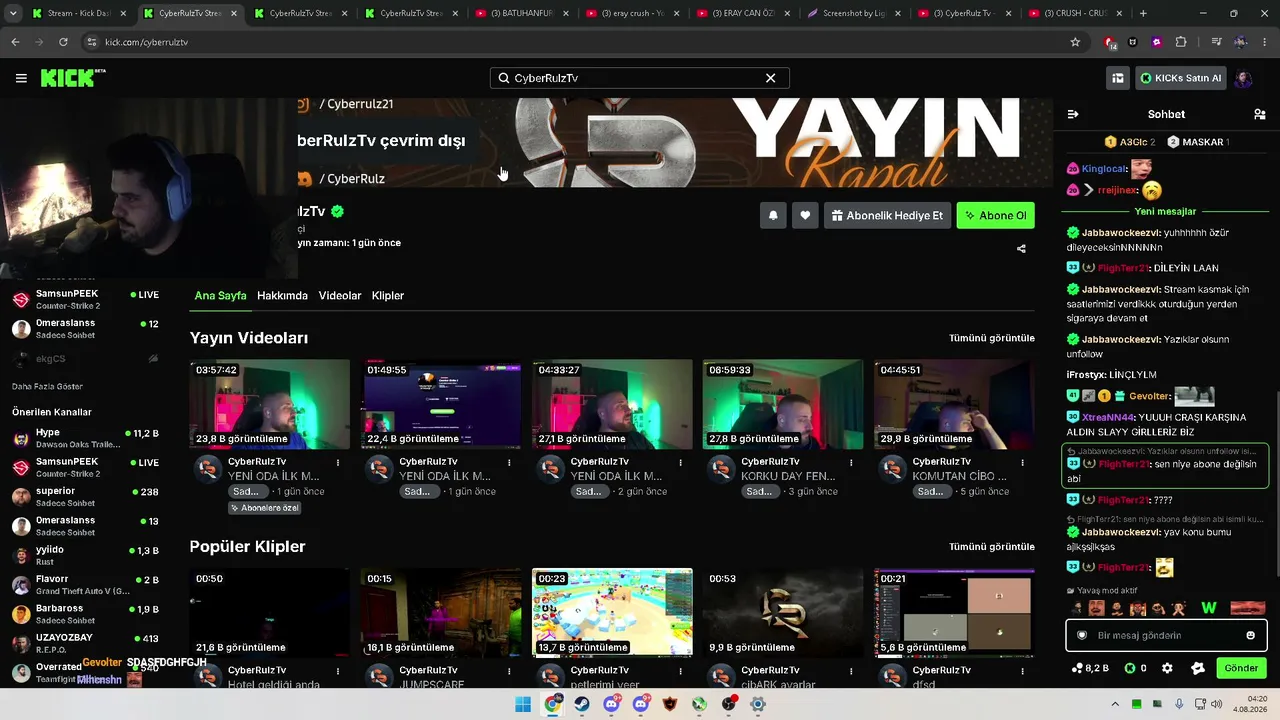The height and width of the screenshot is (720, 1280).
Task: Toggle channel notifications bell
Action: 773,215
